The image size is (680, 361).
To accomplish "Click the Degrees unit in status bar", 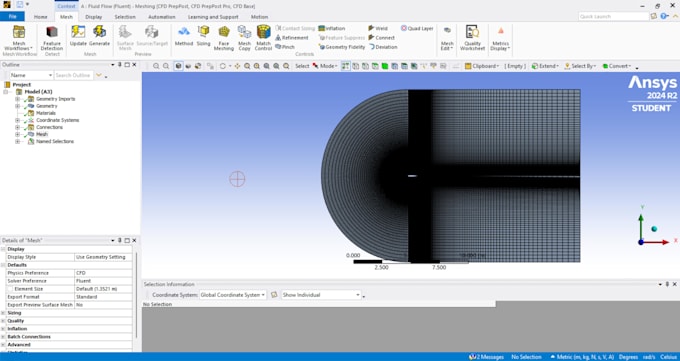I will tap(628, 357).
